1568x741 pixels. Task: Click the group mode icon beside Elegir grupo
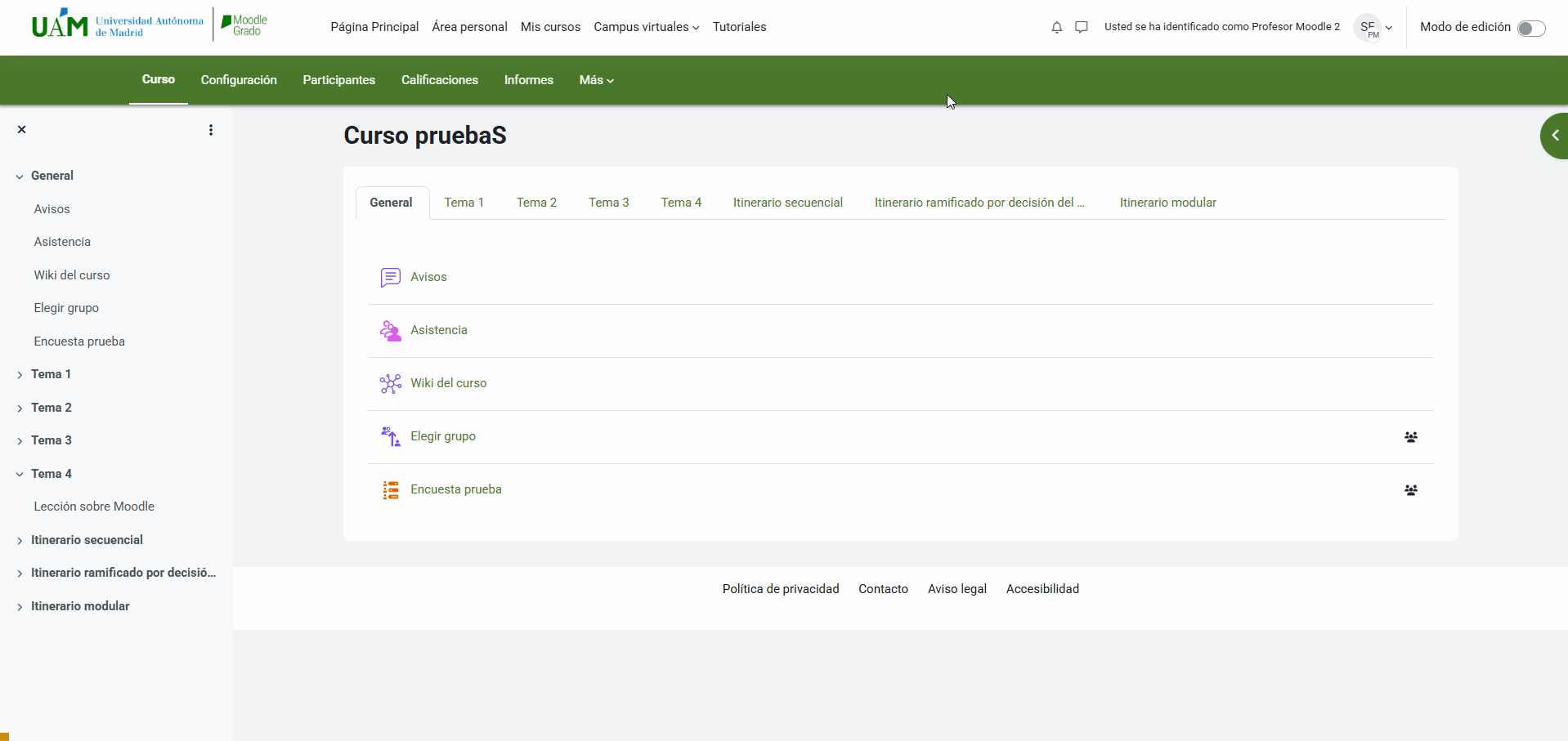(x=1410, y=436)
